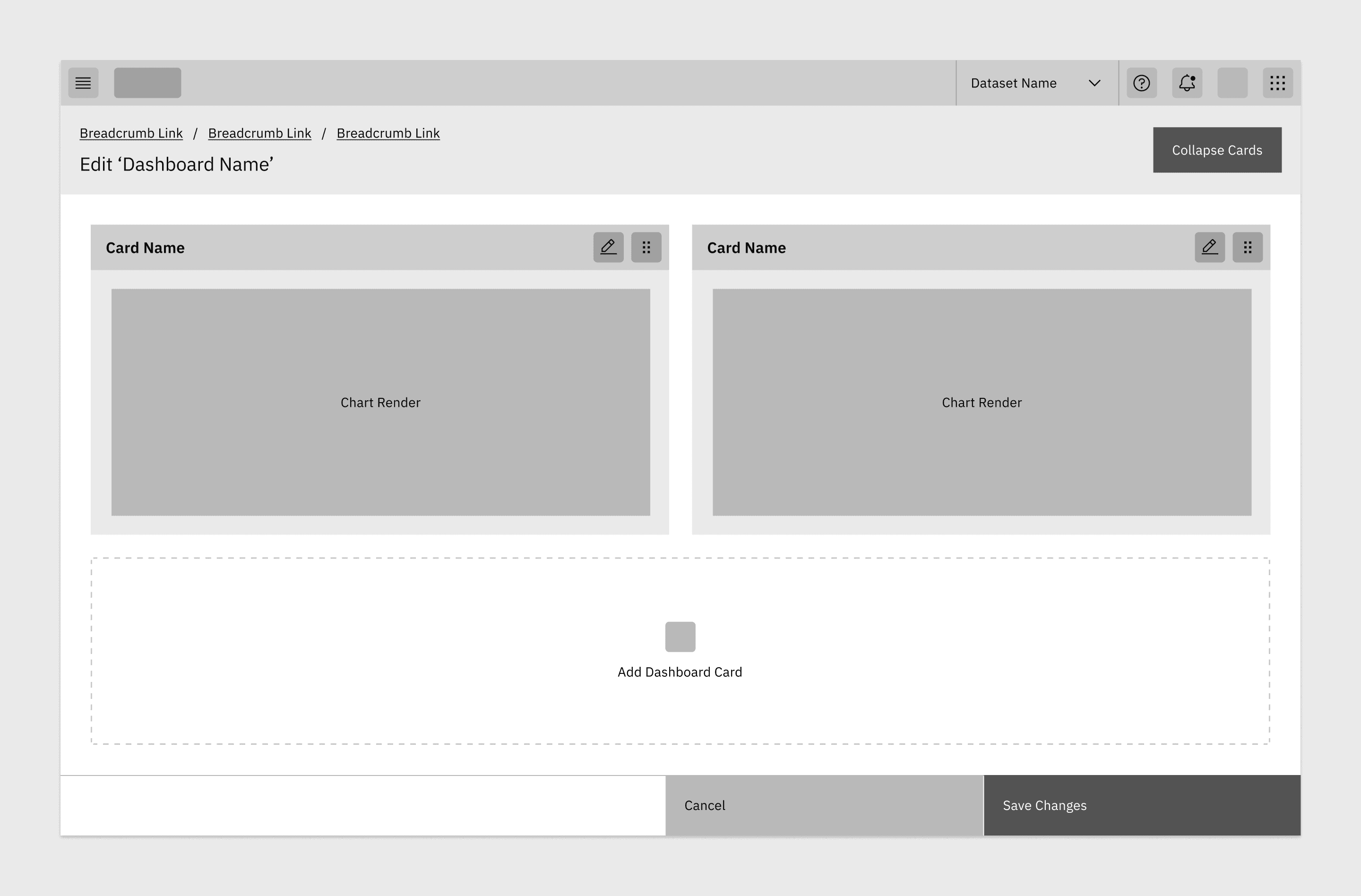Viewport: 1361px width, 896px height.
Task: Click the Collapse Cards button
Action: 1217,150
